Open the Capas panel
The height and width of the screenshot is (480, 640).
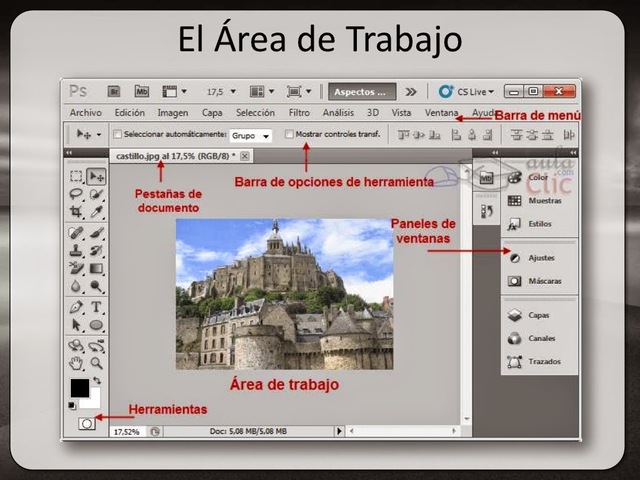pyautogui.click(x=529, y=315)
